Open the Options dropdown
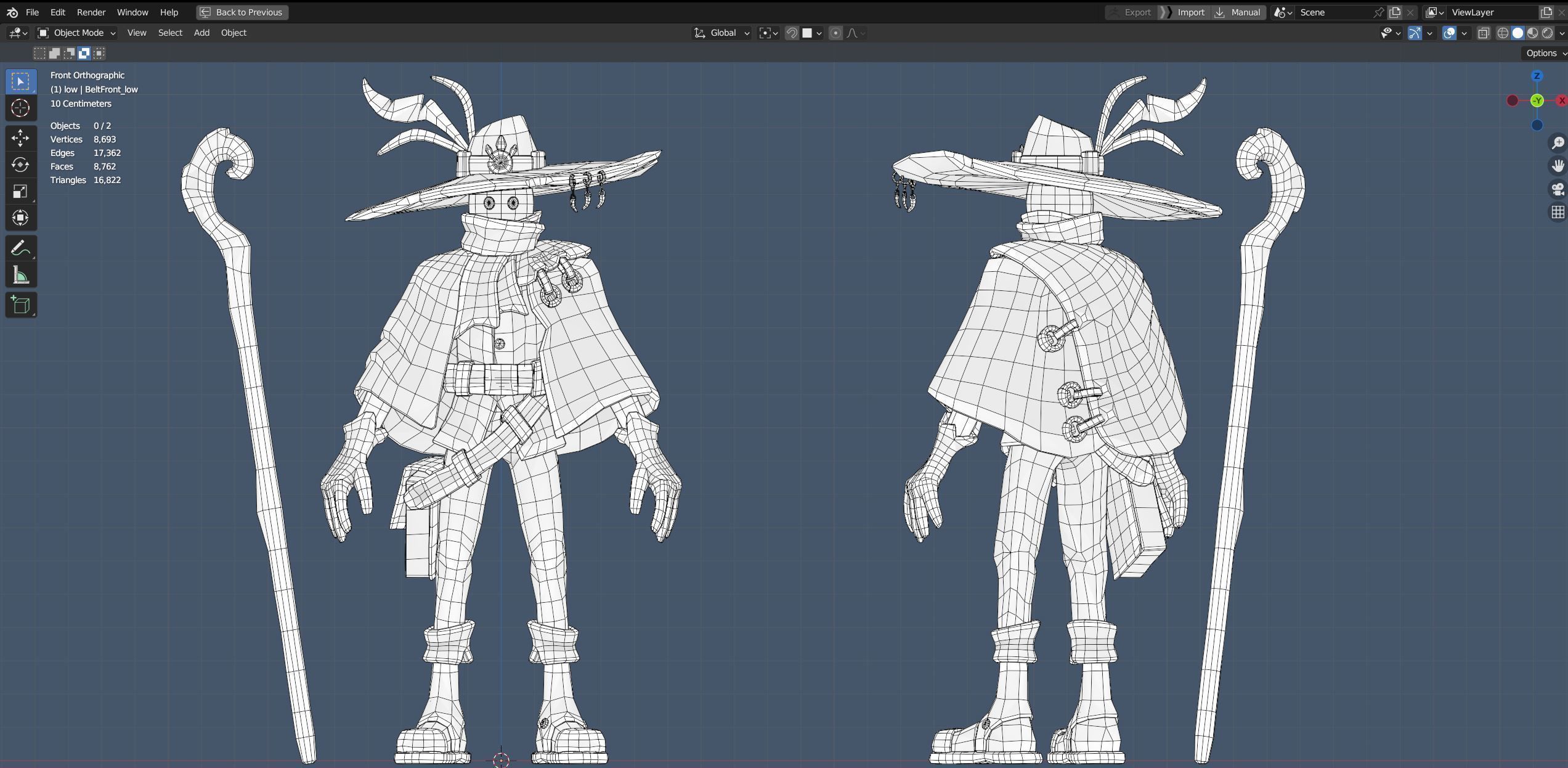This screenshot has width=1568, height=768. click(x=1545, y=53)
